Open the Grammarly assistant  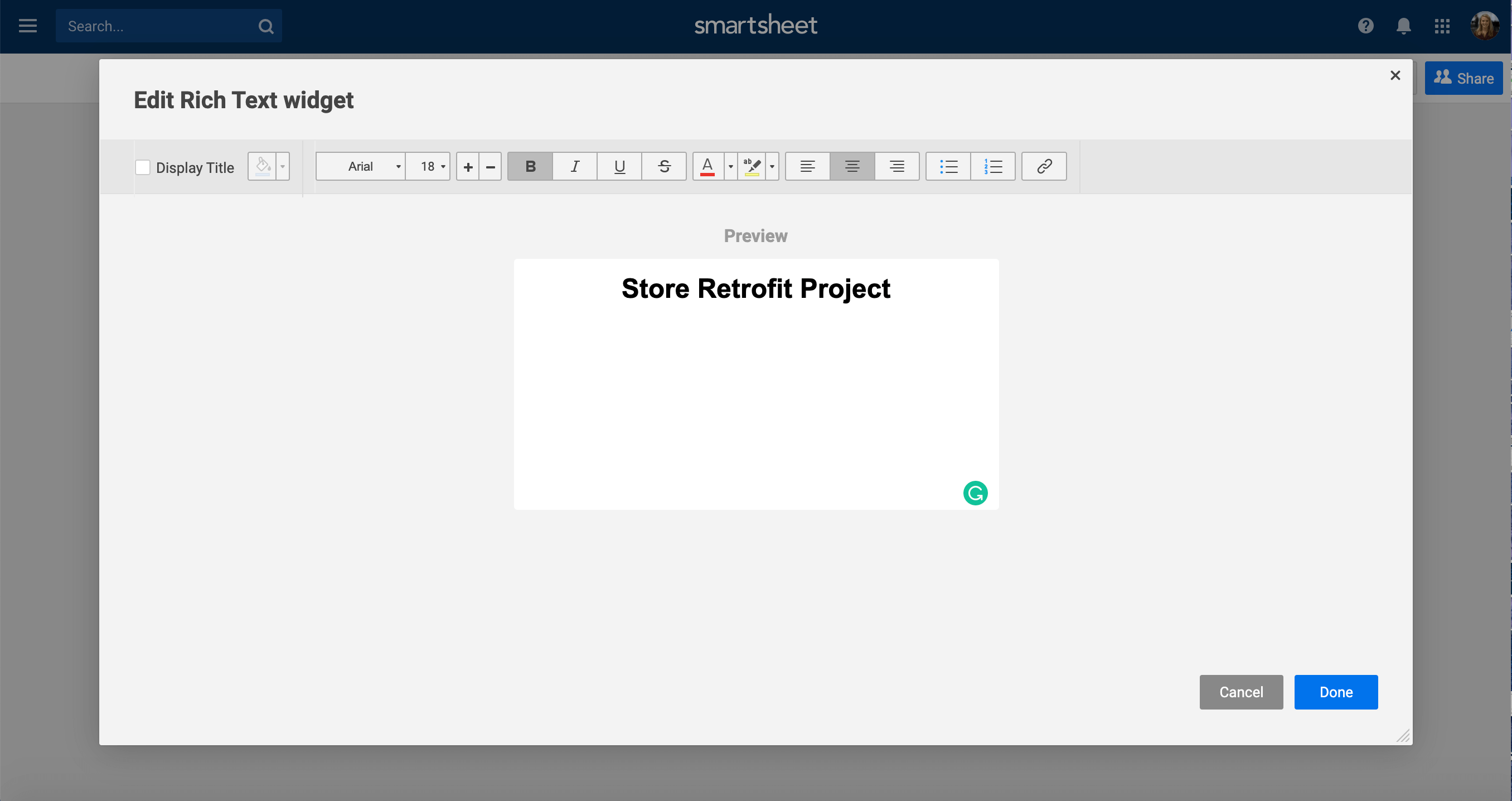[976, 493]
